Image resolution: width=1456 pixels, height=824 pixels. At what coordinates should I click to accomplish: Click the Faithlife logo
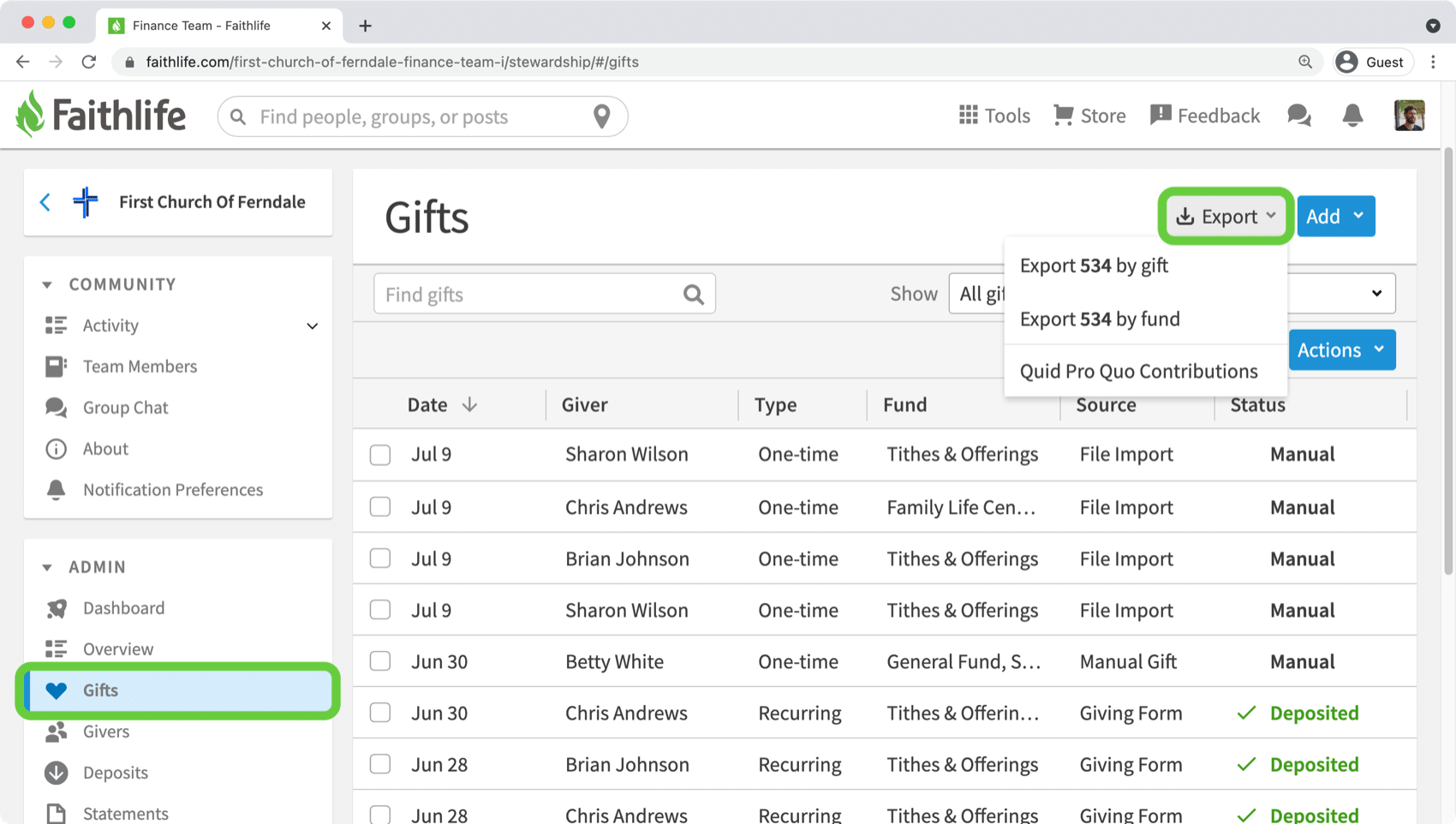click(x=100, y=115)
